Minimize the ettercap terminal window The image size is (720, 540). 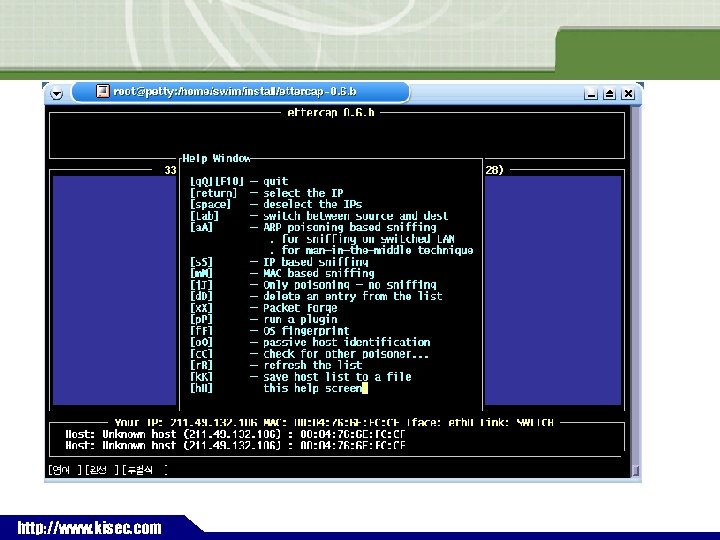591,94
